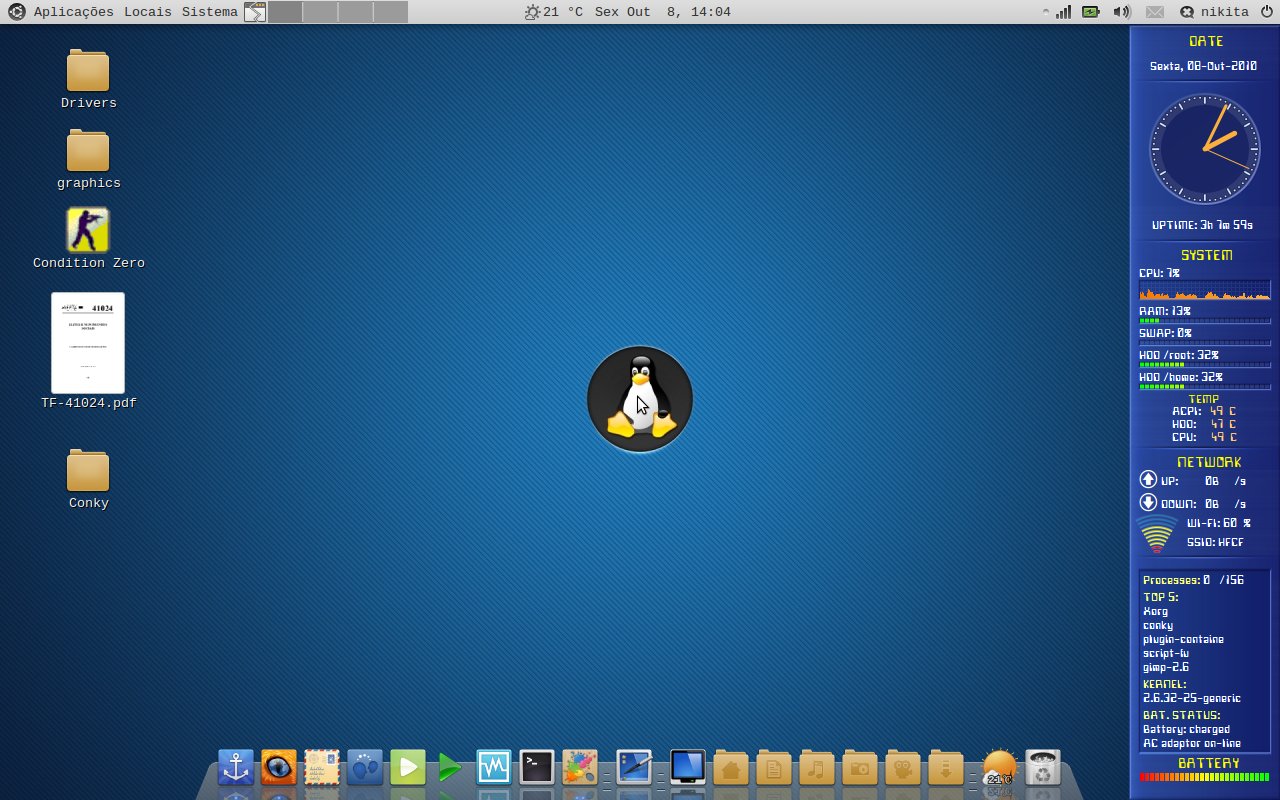The width and height of the screenshot is (1280, 800).
Task: Click the weather sun docklet
Action: click(x=1000, y=768)
